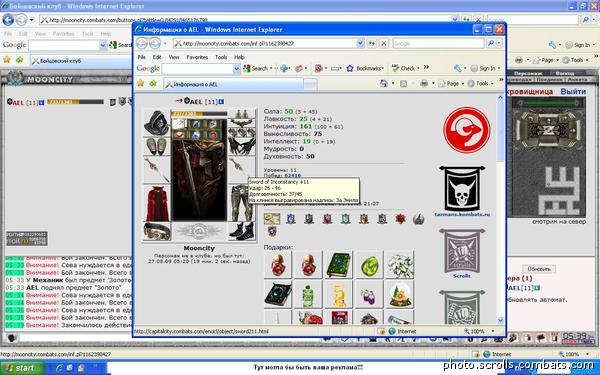The height and width of the screenshot is (375, 600).
Task: Click the black boots equipment slot
Action: coord(241,232)
